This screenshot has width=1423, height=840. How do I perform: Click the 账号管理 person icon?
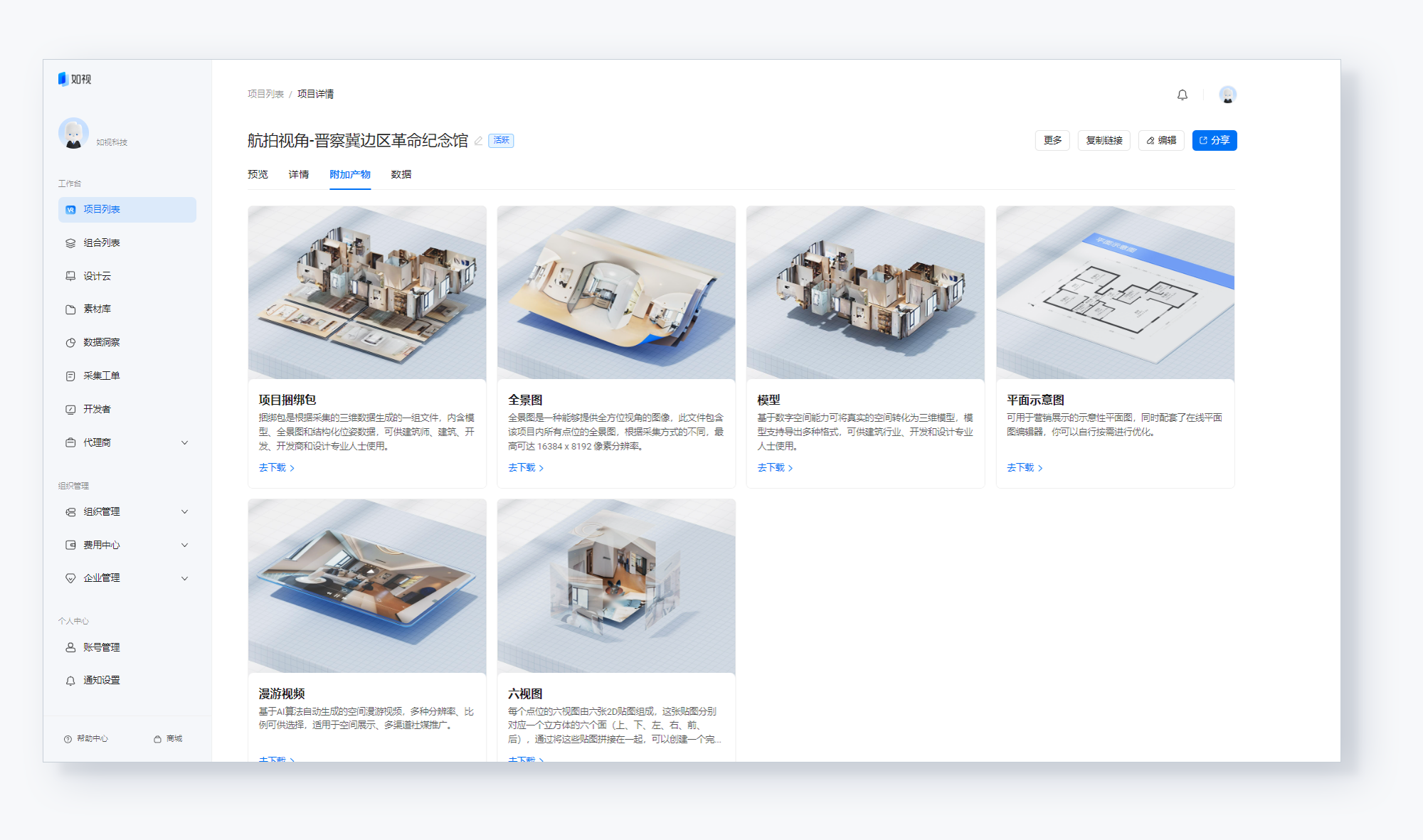70,647
